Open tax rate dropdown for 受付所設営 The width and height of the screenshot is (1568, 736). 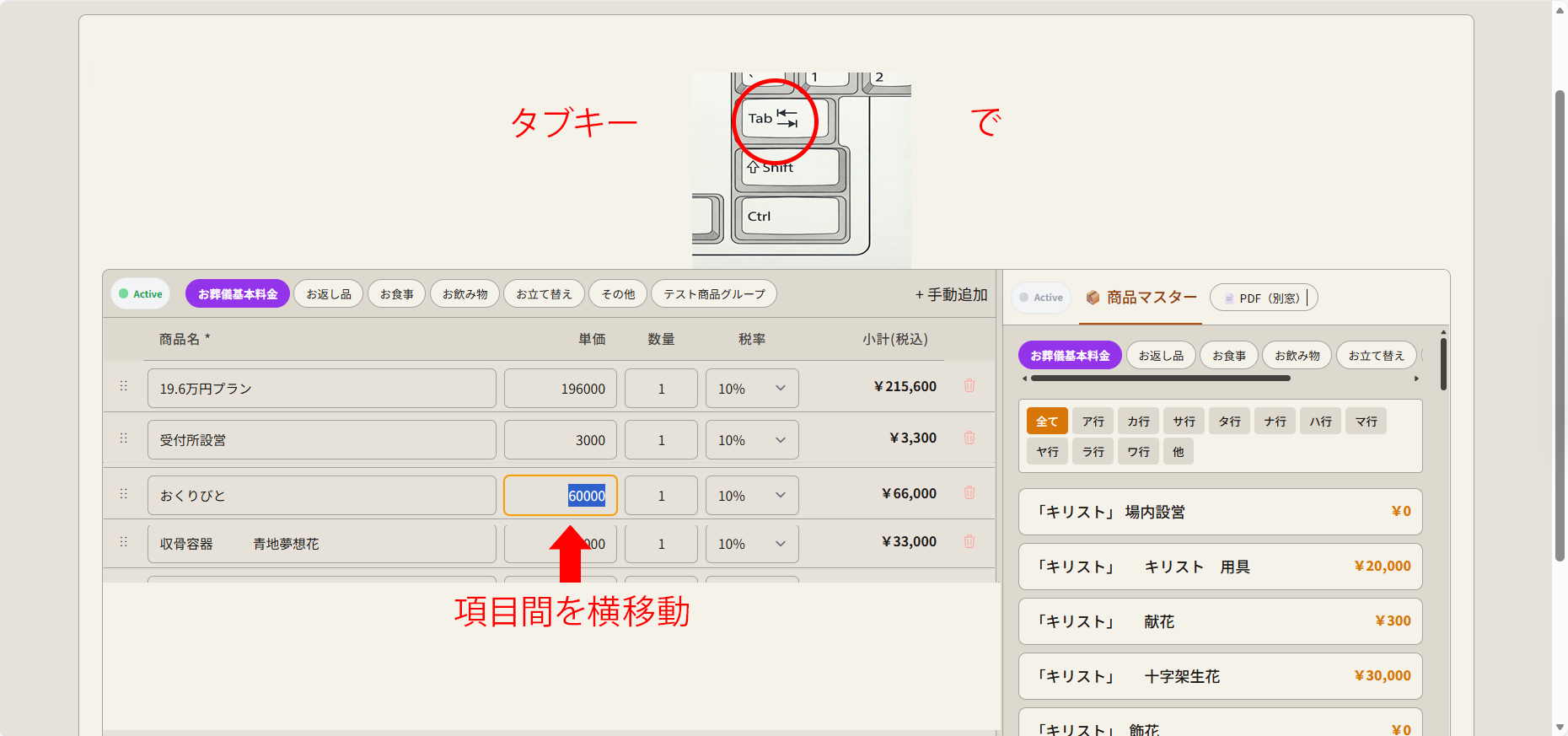(x=752, y=440)
